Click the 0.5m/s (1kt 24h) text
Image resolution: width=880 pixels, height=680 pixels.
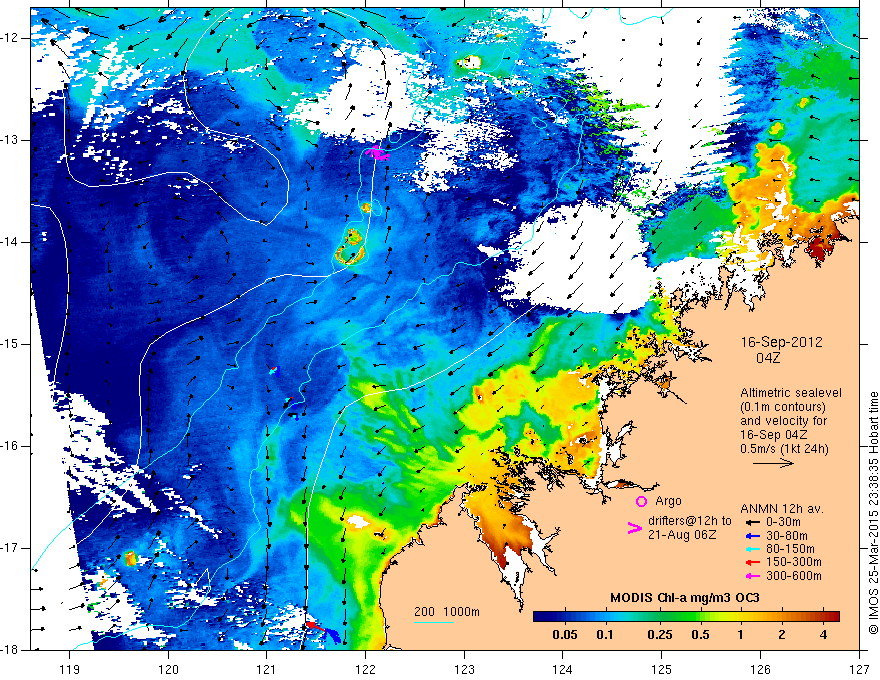(784, 449)
